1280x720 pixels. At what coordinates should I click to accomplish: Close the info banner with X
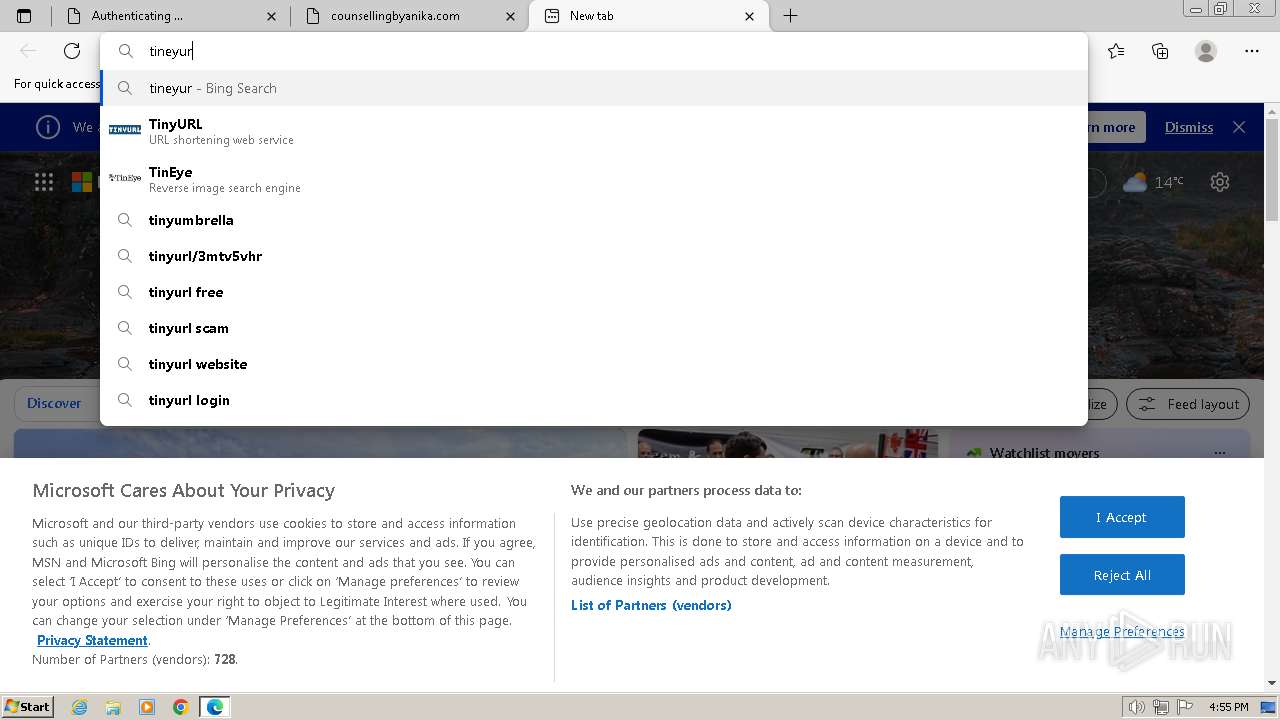click(x=1239, y=127)
